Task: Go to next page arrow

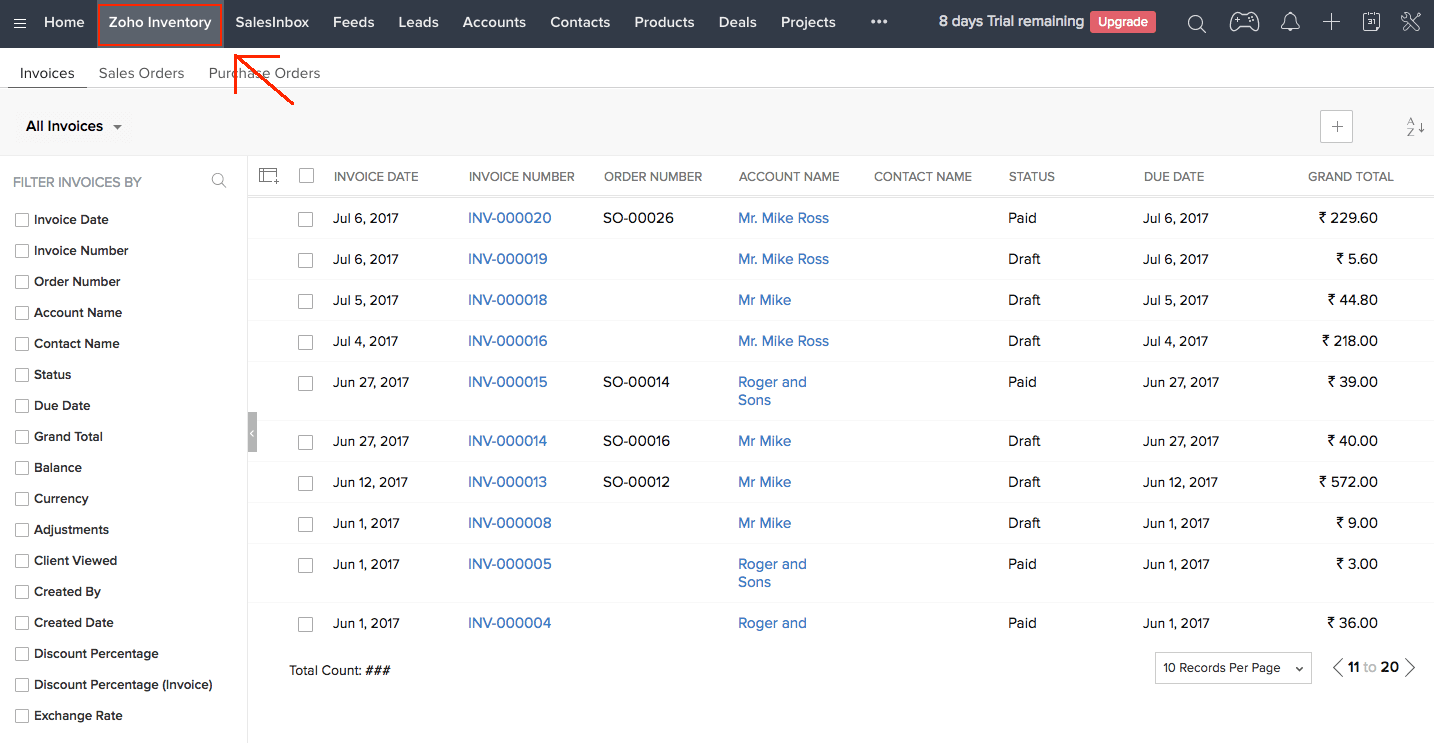Action: [x=1410, y=667]
